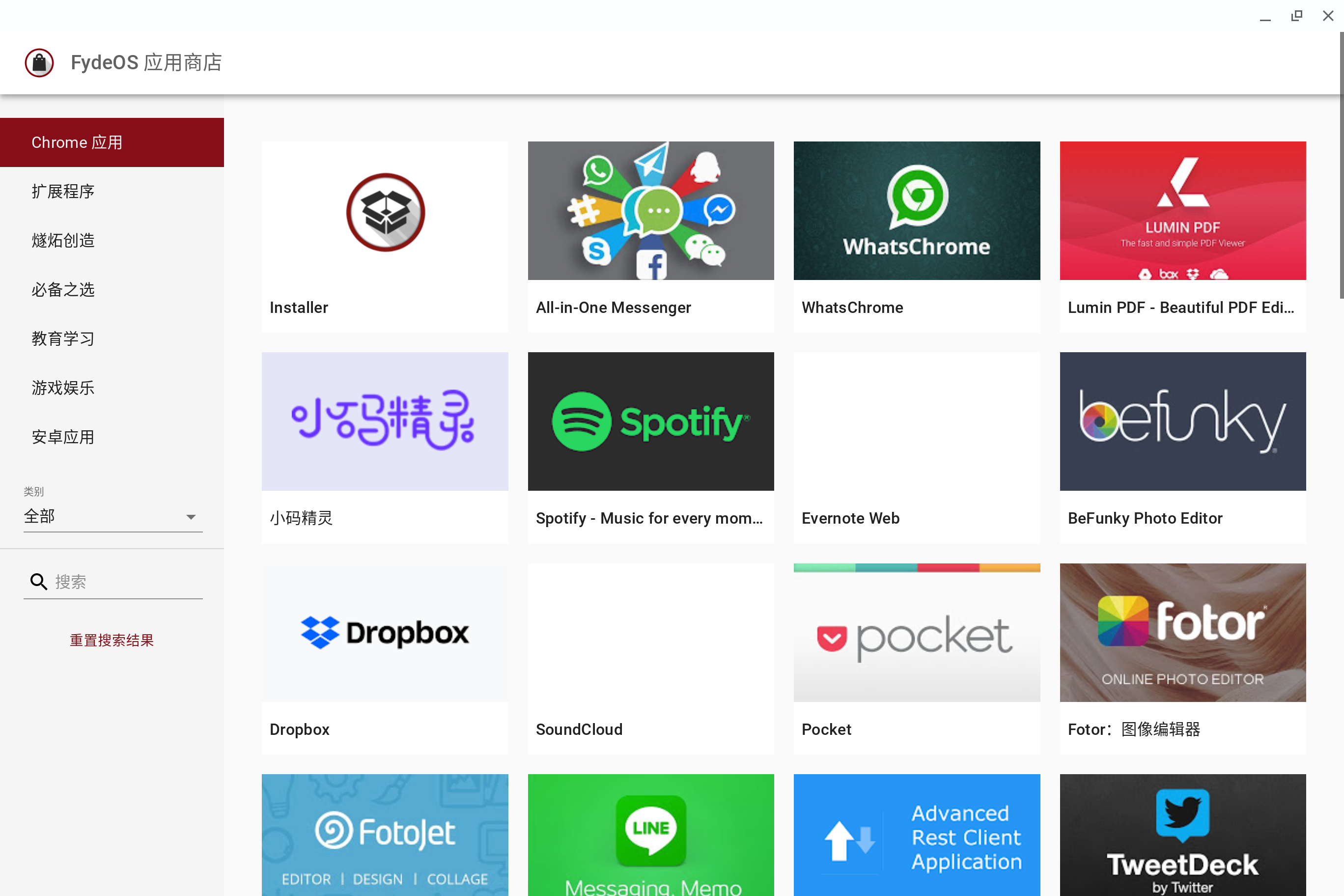Click the vertical page scrollbar
The width and height of the screenshot is (1344, 896).
[x=1341, y=166]
